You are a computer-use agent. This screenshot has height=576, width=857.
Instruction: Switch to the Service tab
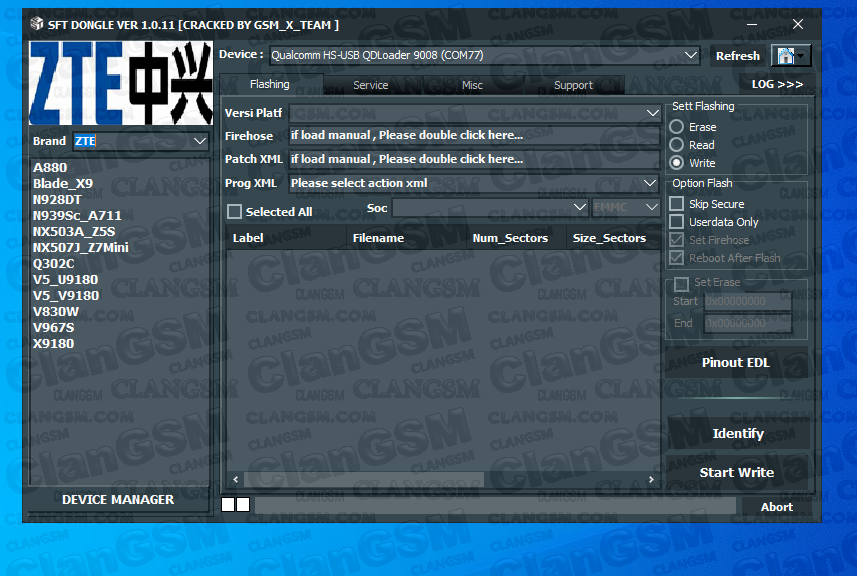371,85
